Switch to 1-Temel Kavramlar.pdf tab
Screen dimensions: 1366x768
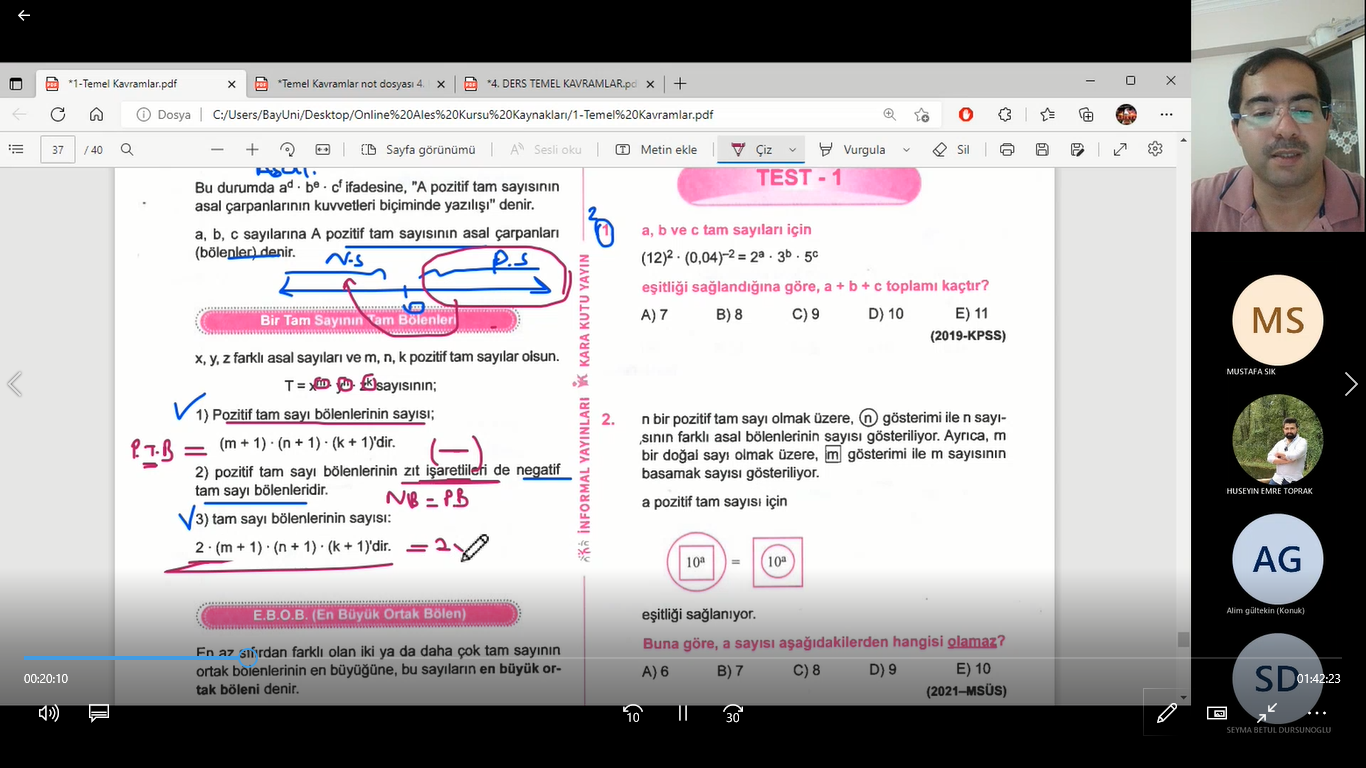coord(140,84)
